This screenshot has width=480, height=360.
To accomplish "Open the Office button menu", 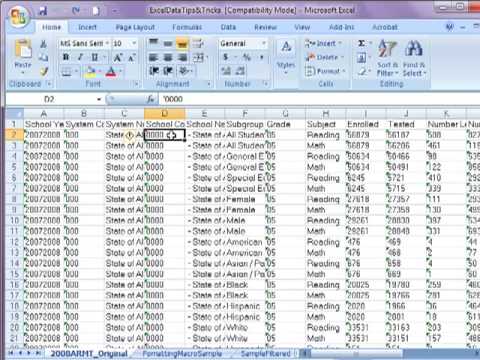I will (x=18, y=16).
